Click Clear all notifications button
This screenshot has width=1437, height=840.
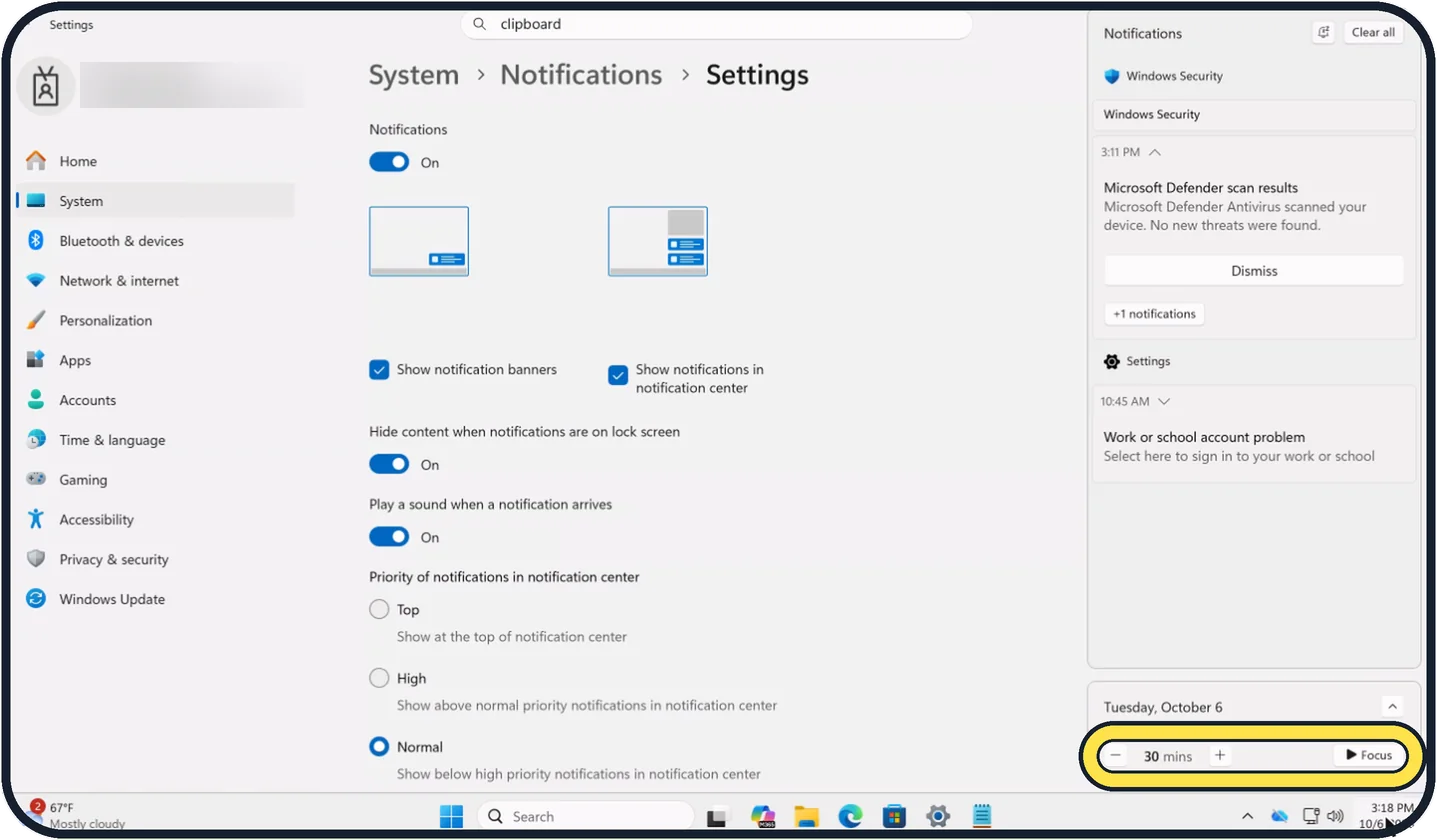point(1373,33)
